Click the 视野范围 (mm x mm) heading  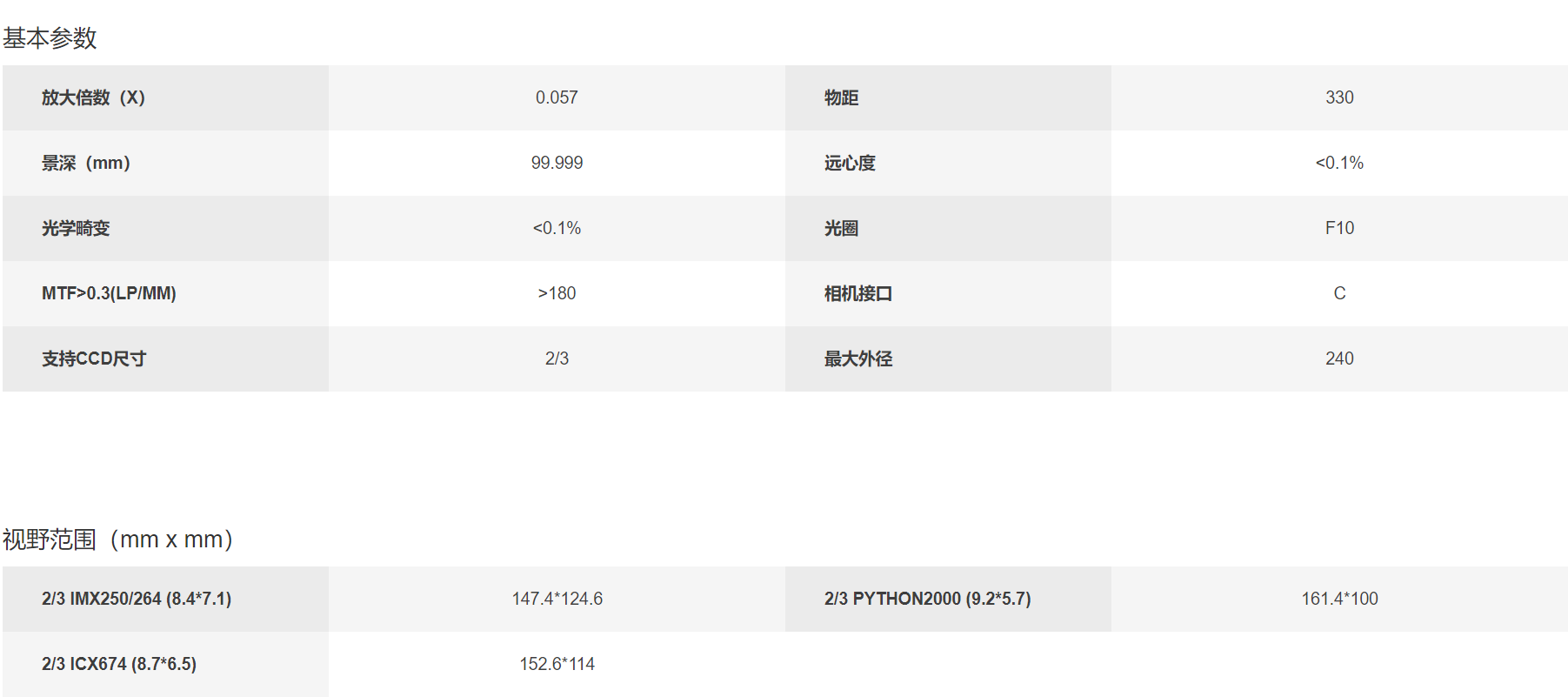pos(118,540)
